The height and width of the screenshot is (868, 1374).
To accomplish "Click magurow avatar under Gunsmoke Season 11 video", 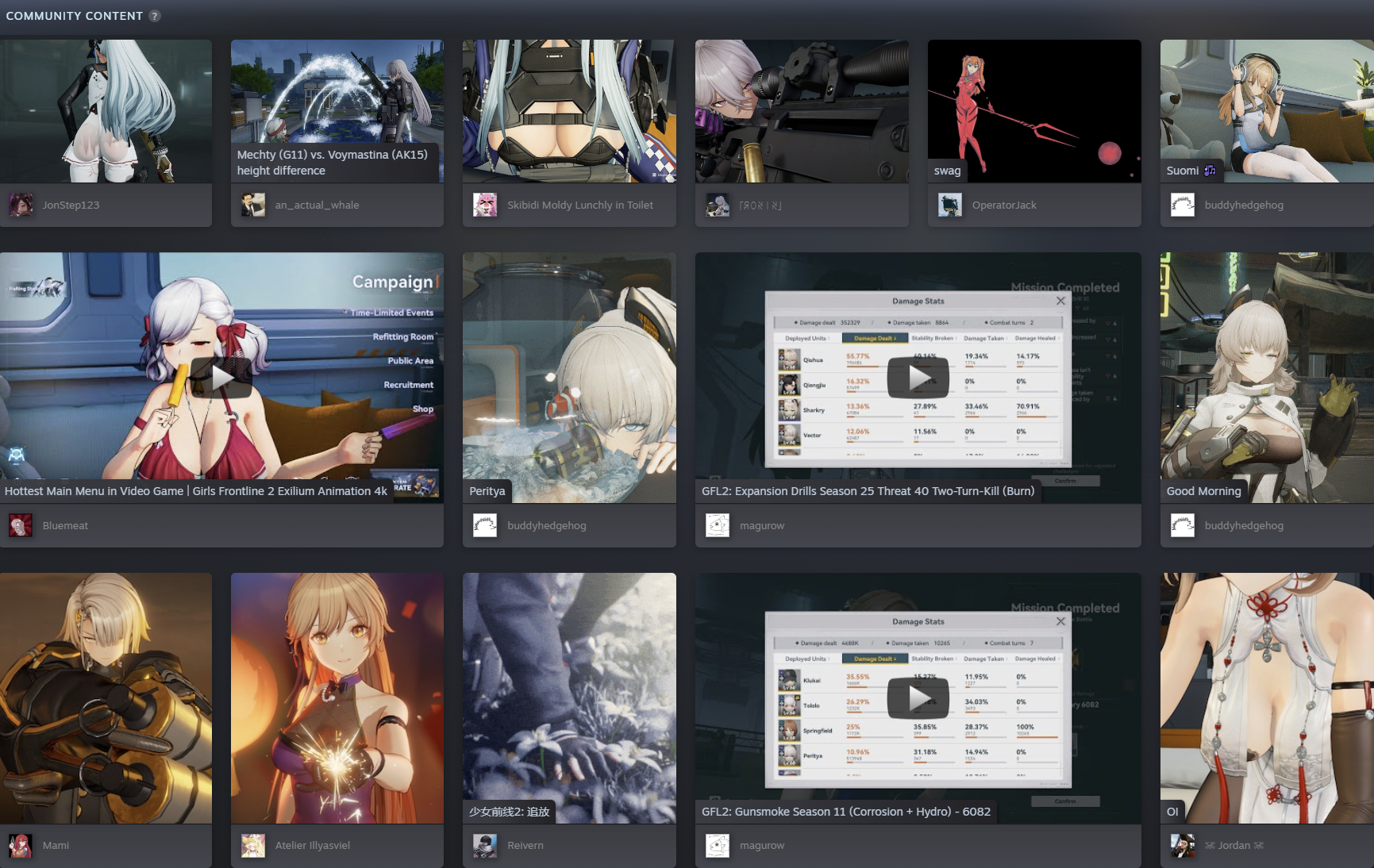I will [718, 845].
